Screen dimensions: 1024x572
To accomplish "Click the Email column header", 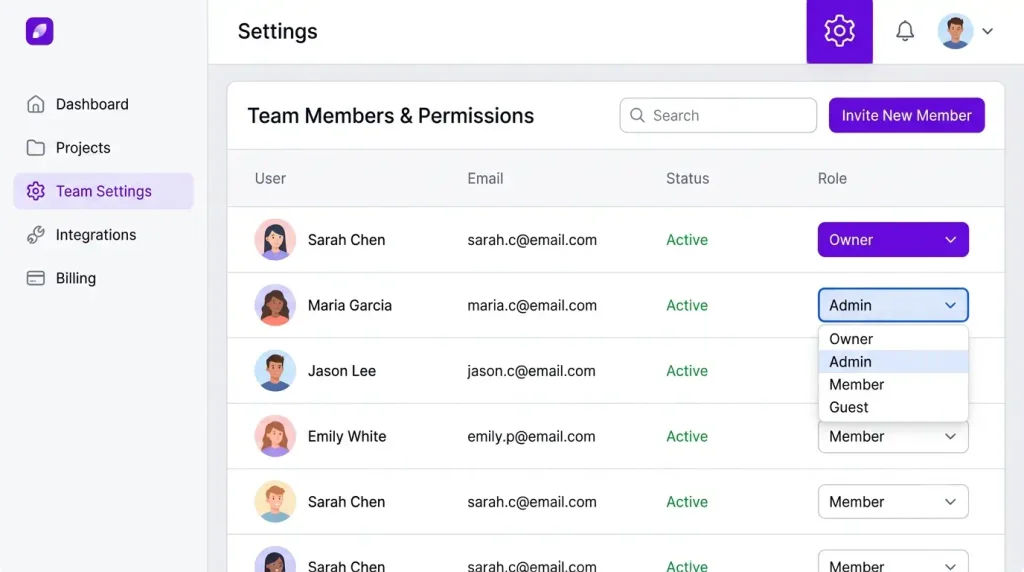I will pos(485,178).
